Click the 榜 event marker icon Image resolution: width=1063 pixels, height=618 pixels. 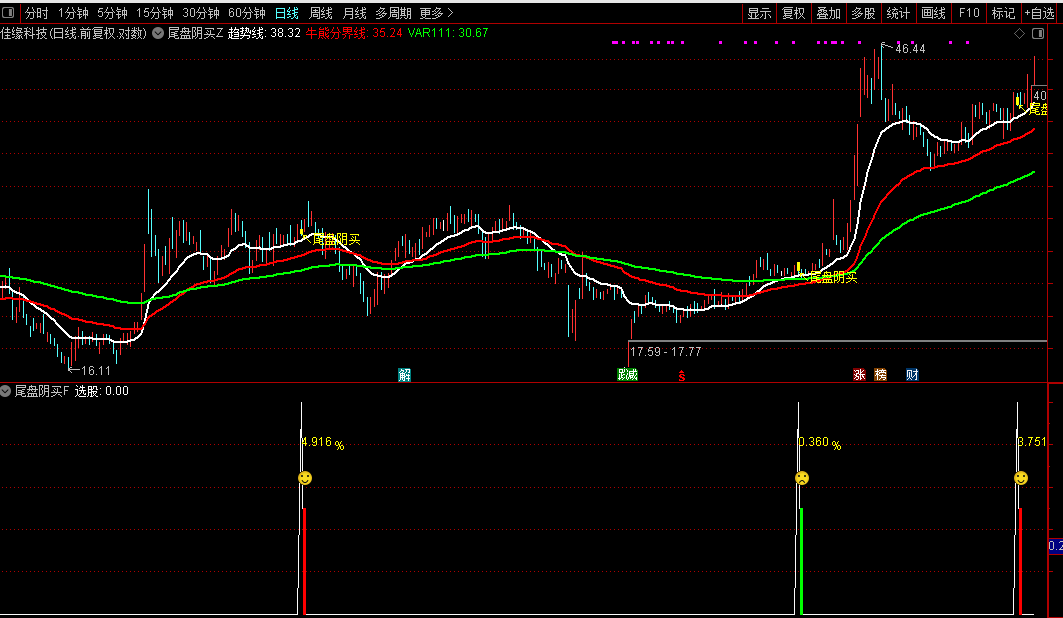tap(880, 375)
